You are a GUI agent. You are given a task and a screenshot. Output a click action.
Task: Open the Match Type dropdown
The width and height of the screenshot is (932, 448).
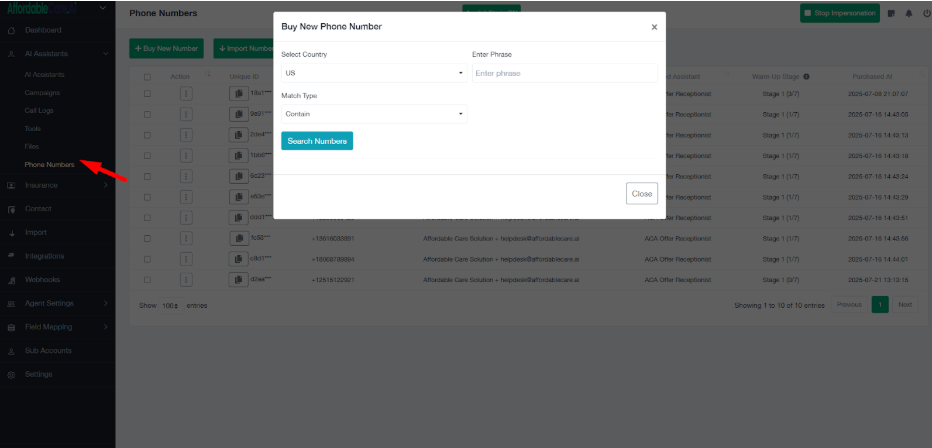[373, 114]
